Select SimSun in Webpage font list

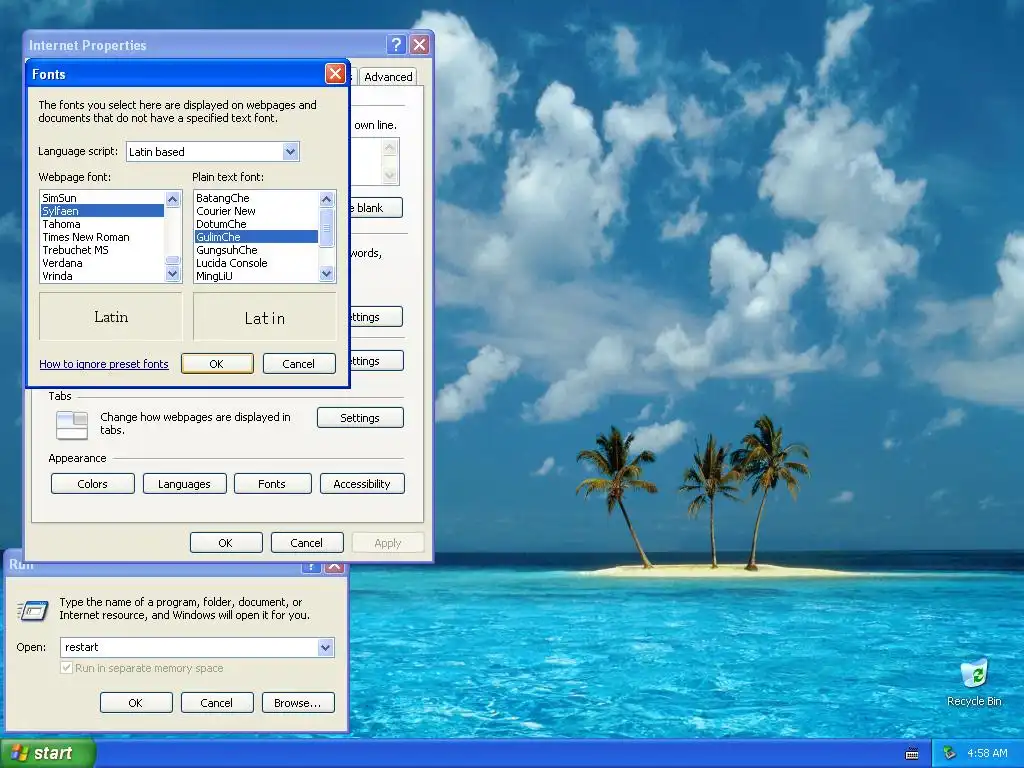click(102, 198)
